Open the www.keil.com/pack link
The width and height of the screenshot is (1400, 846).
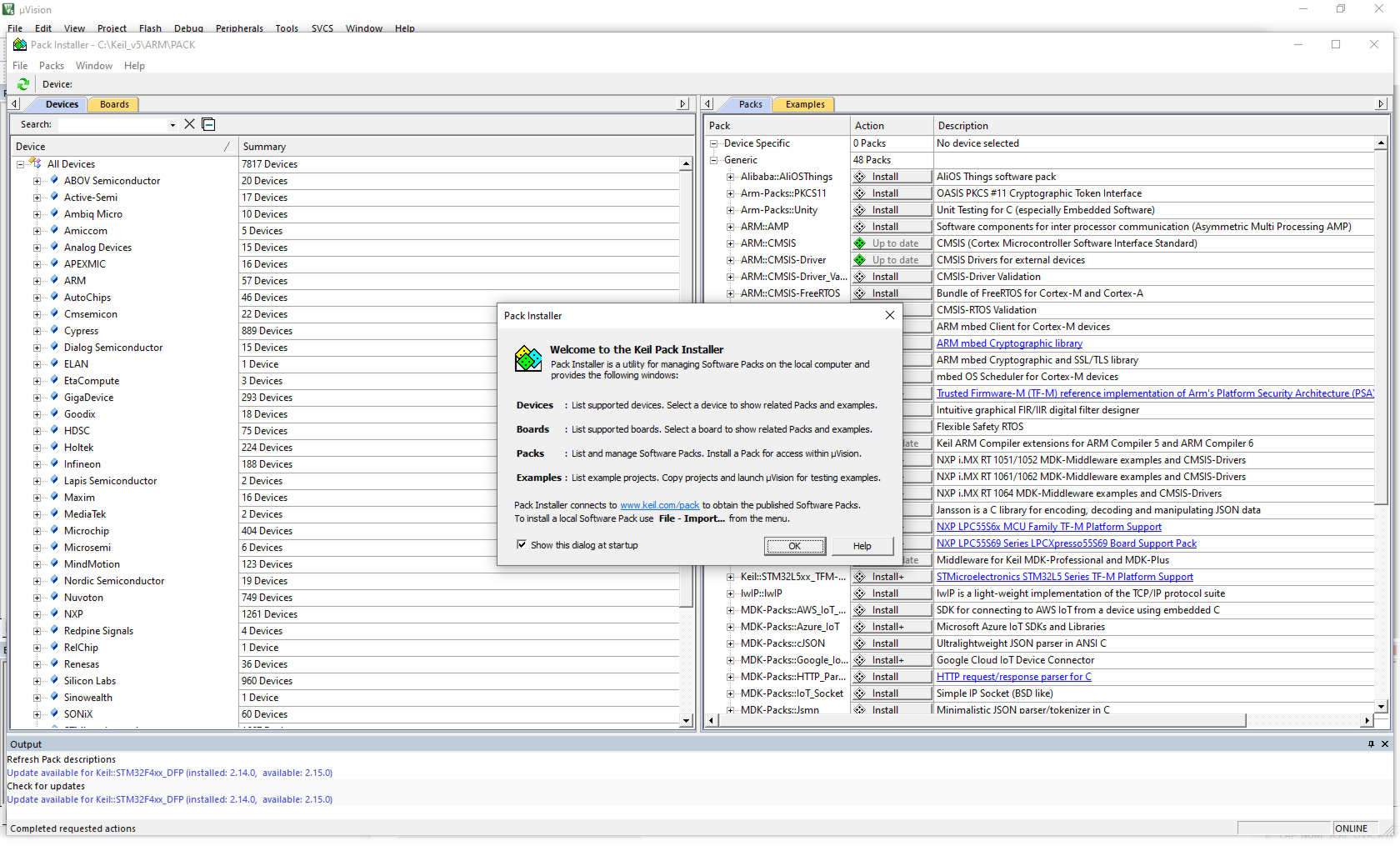[660, 505]
